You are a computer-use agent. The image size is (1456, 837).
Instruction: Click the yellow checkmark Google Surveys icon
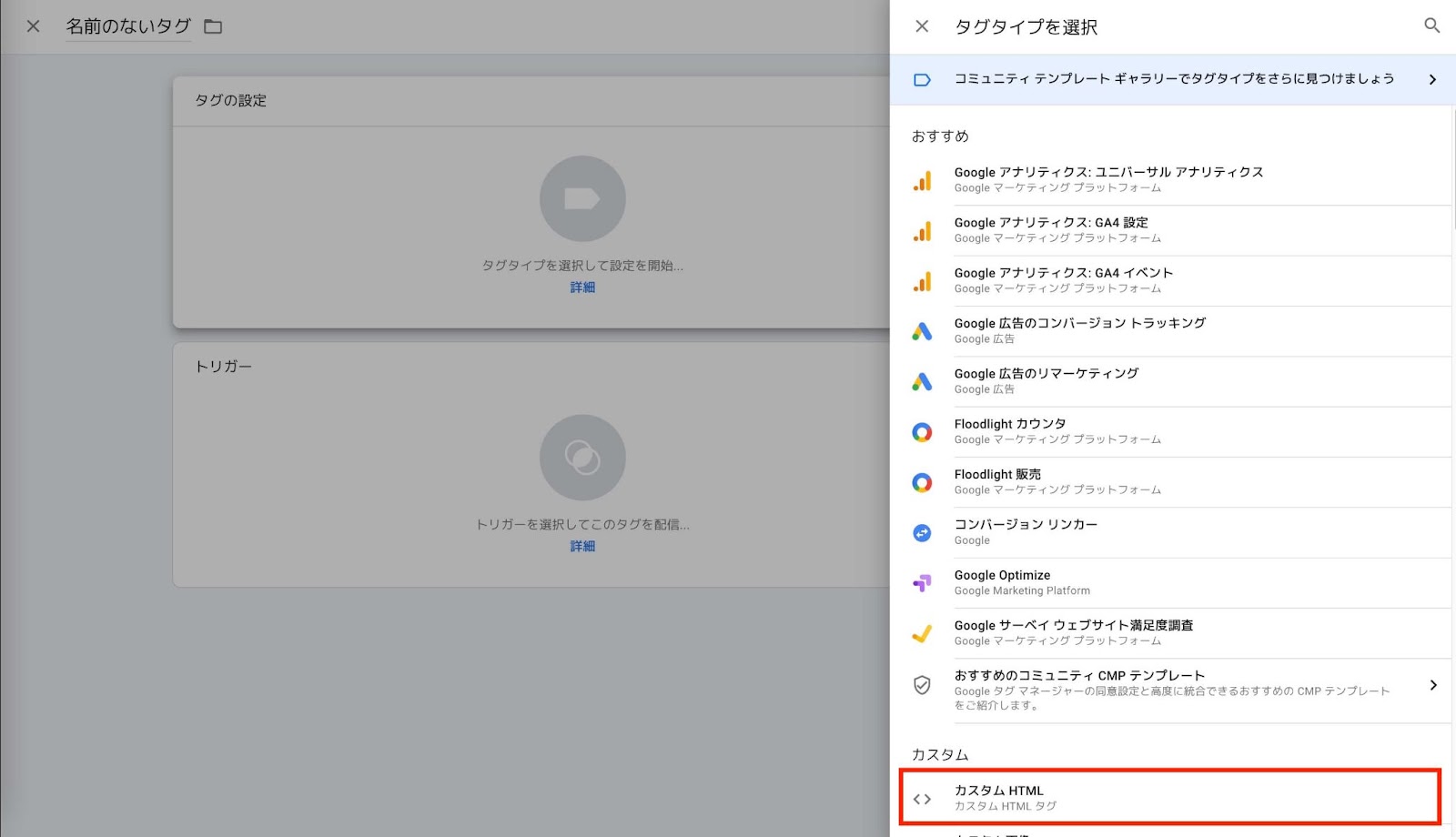pos(922,633)
